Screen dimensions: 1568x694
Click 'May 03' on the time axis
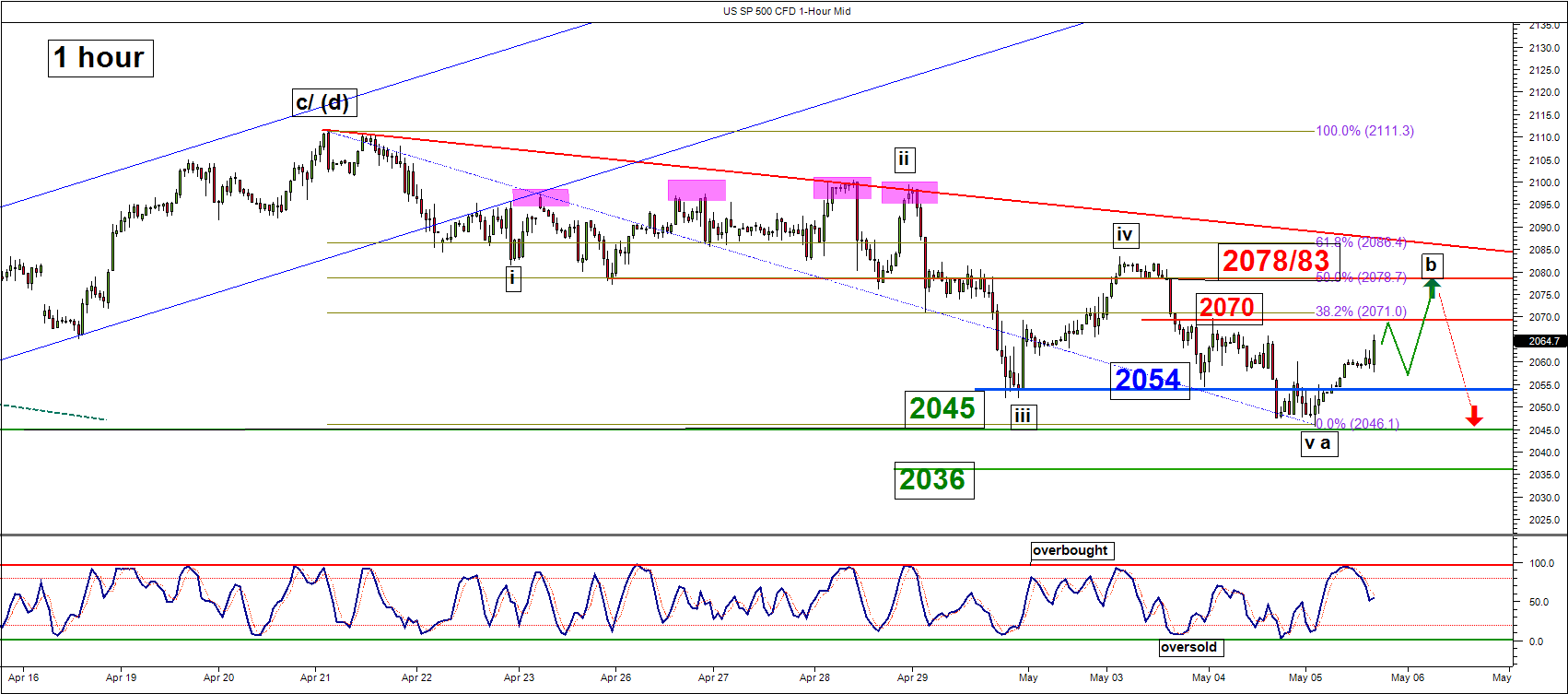click(1106, 677)
